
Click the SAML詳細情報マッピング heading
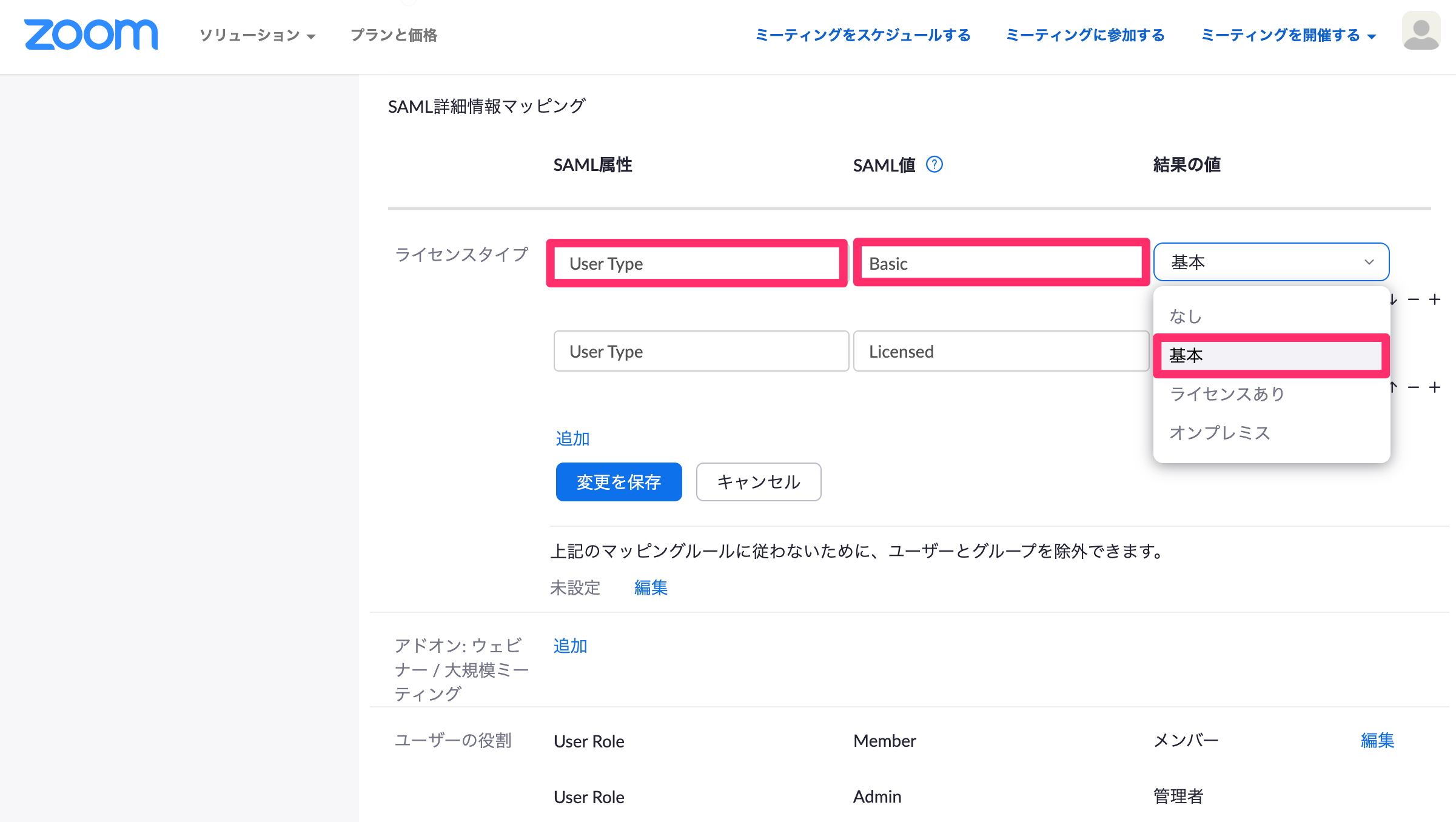click(x=486, y=106)
